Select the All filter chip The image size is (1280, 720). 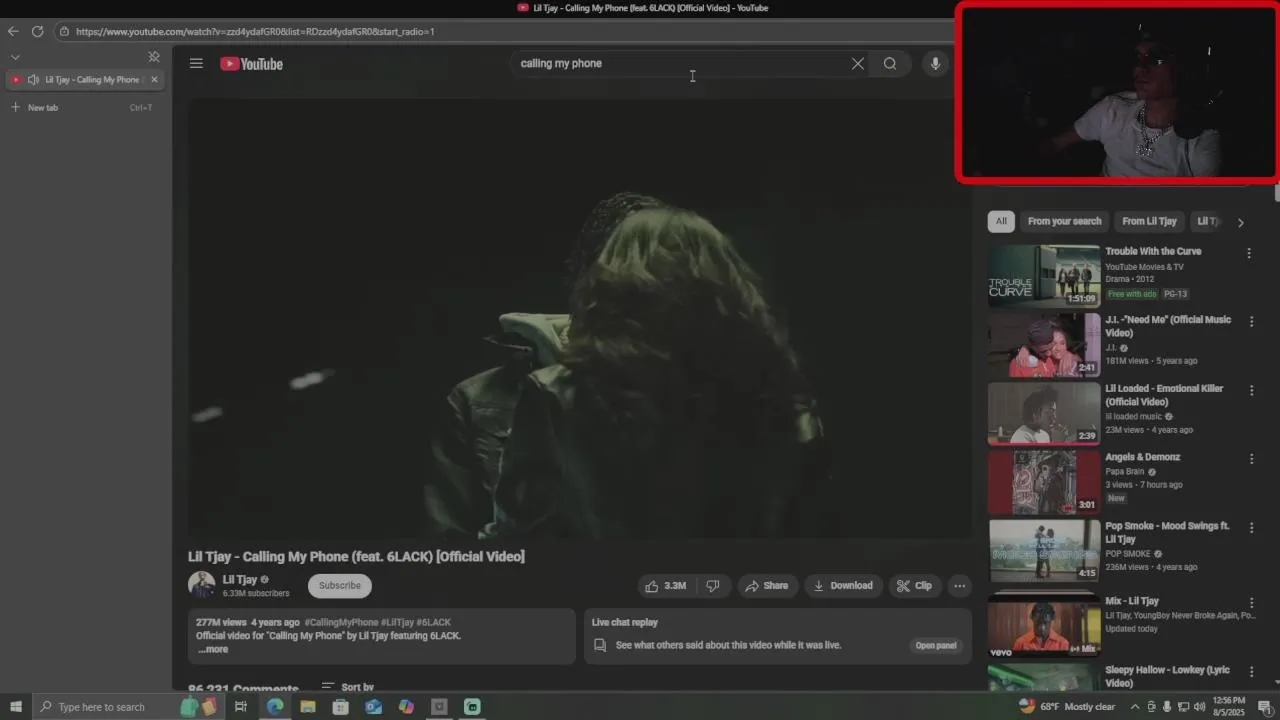coord(1001,221)
